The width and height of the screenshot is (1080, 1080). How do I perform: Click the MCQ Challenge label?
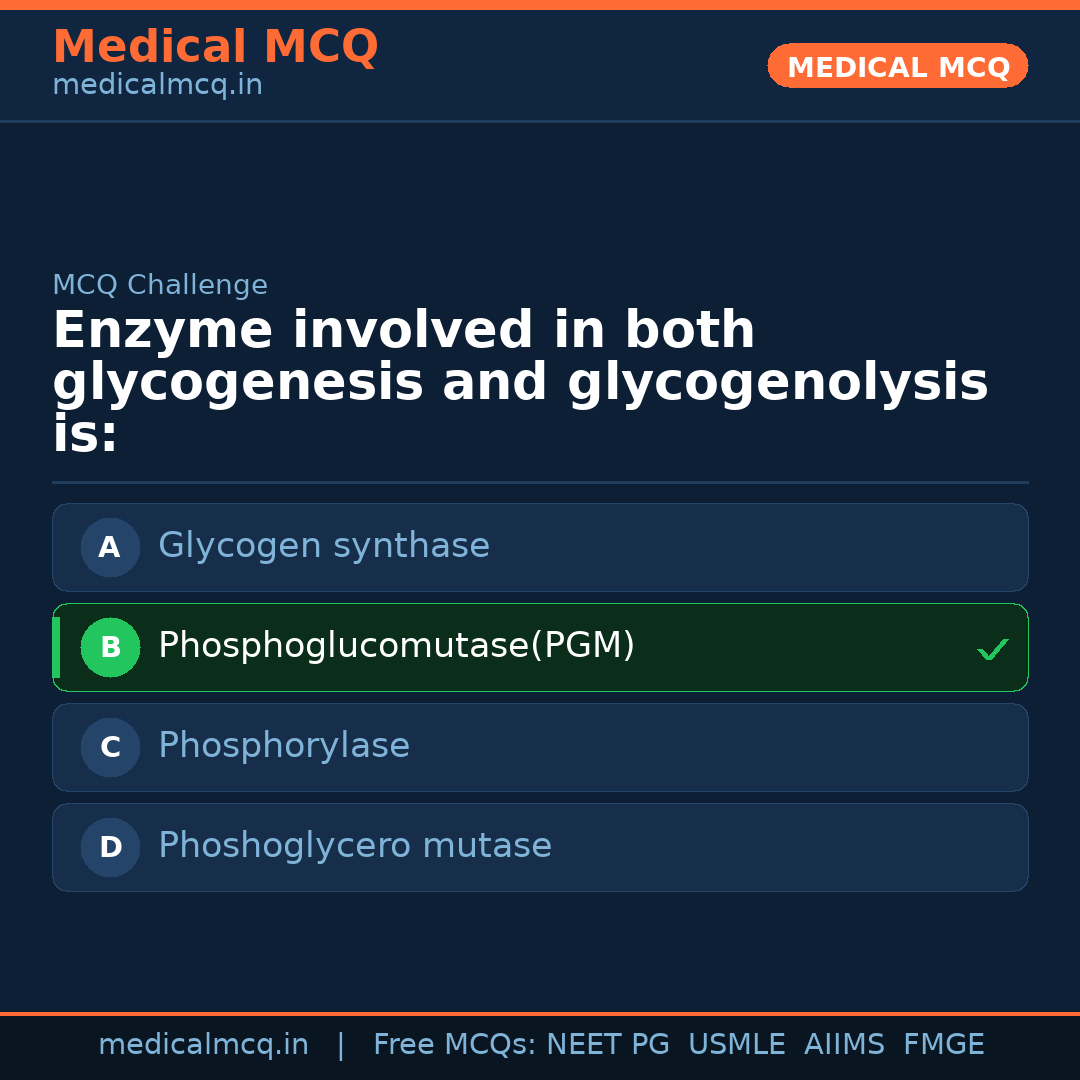click(160, 285)
